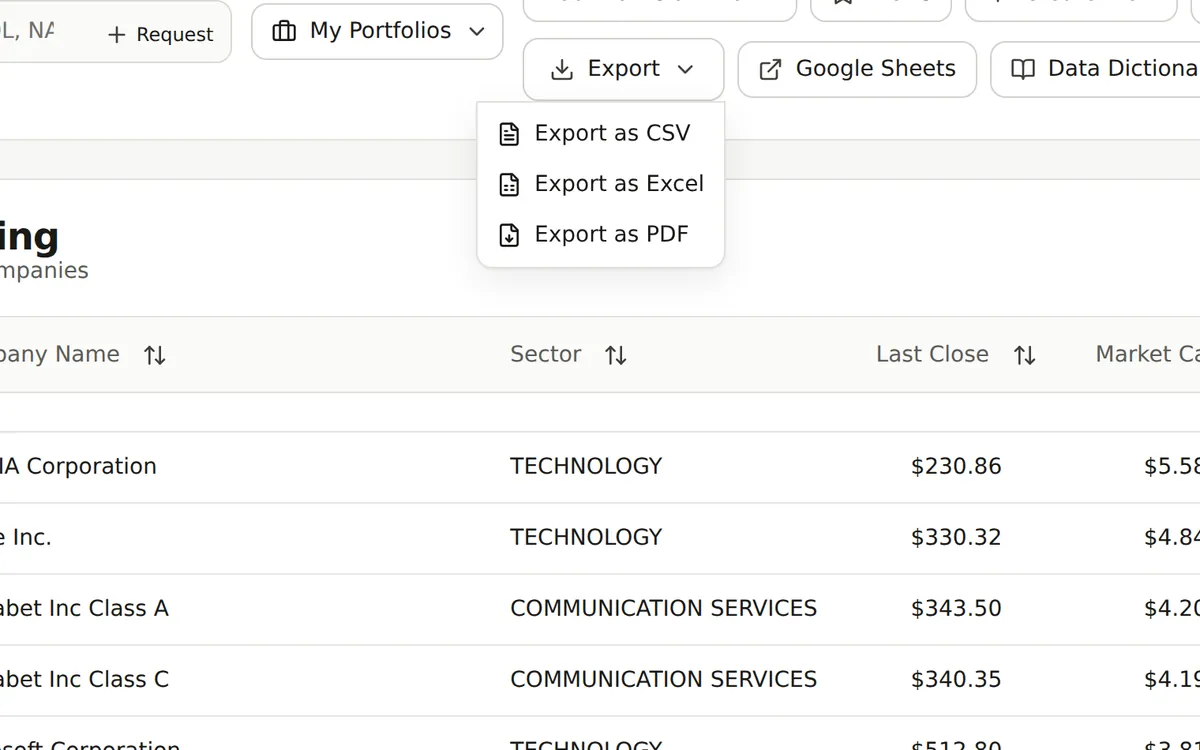
Task: Collapse the Export dropdown chevron
Action: point(685,69)
